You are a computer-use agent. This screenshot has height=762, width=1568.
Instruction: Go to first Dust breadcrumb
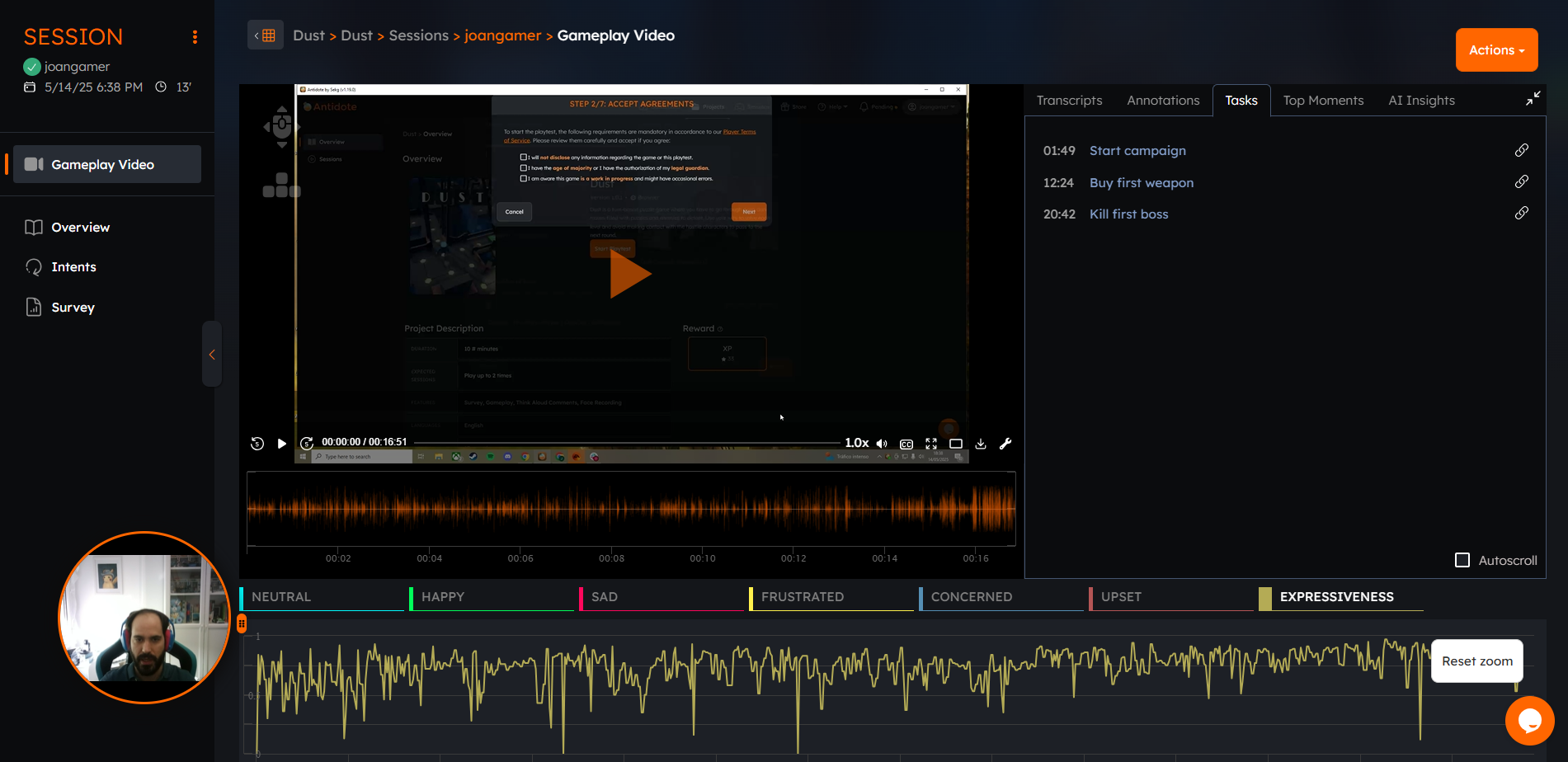308,35
